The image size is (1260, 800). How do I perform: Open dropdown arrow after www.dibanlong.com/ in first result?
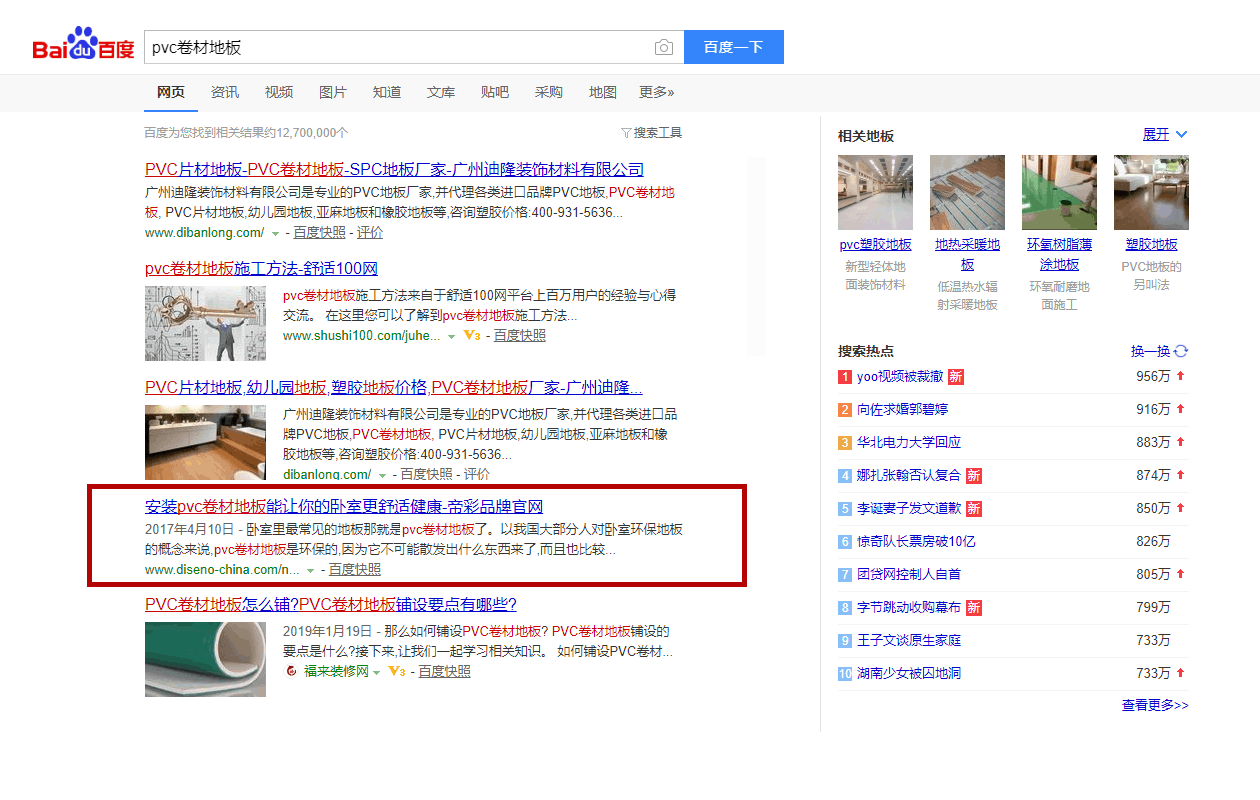(x=275, y=233)
